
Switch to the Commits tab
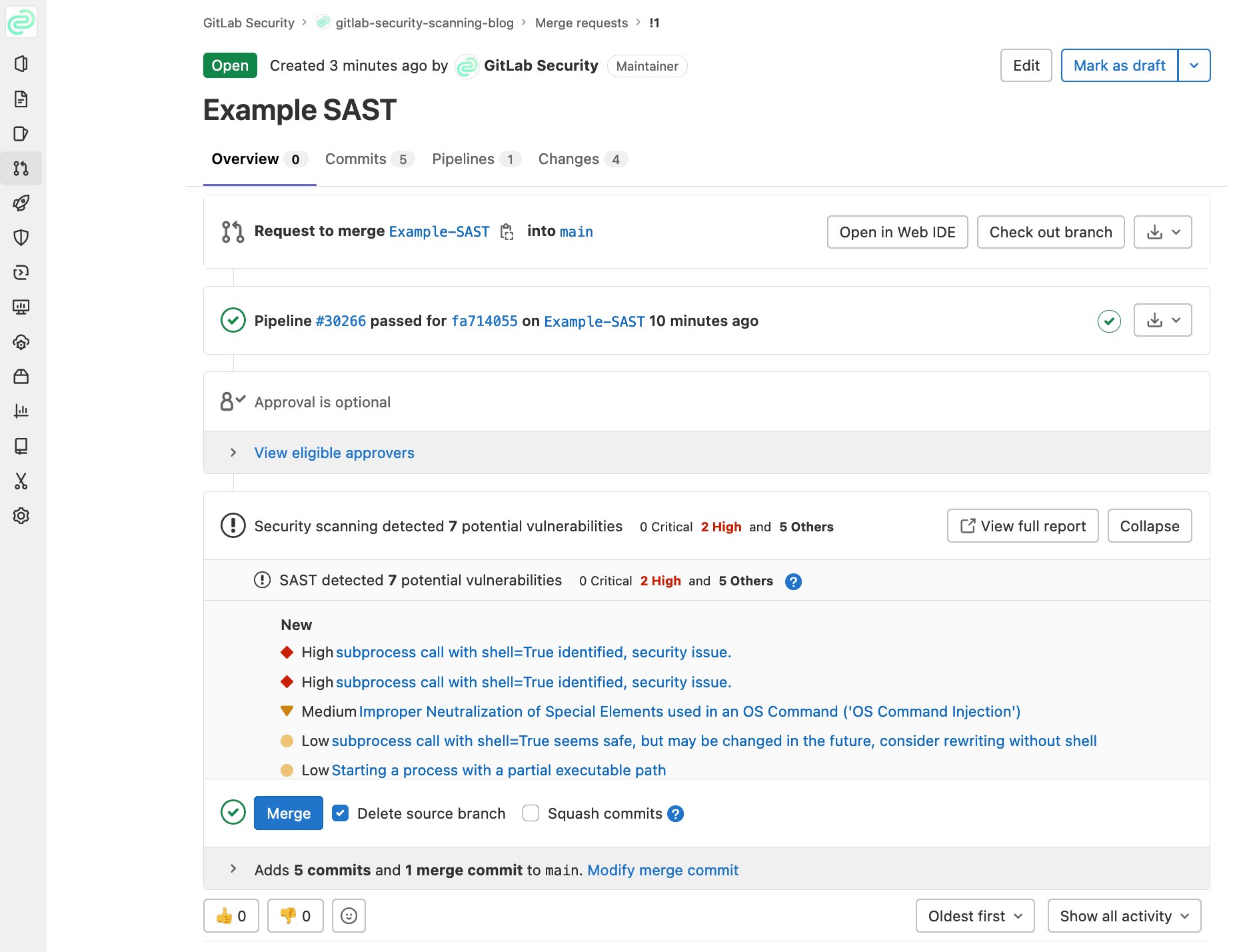tap(368, 159)
